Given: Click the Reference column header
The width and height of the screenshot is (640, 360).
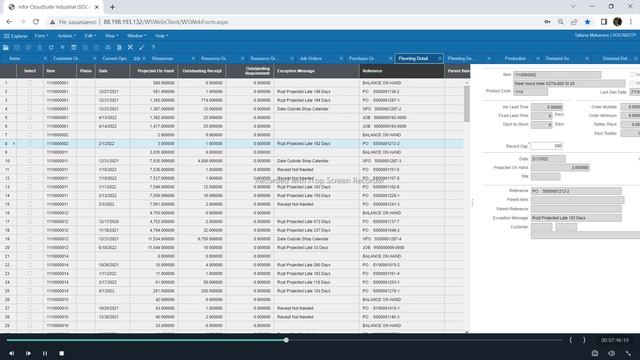Looking at the screenshot, I should point(402,71).
